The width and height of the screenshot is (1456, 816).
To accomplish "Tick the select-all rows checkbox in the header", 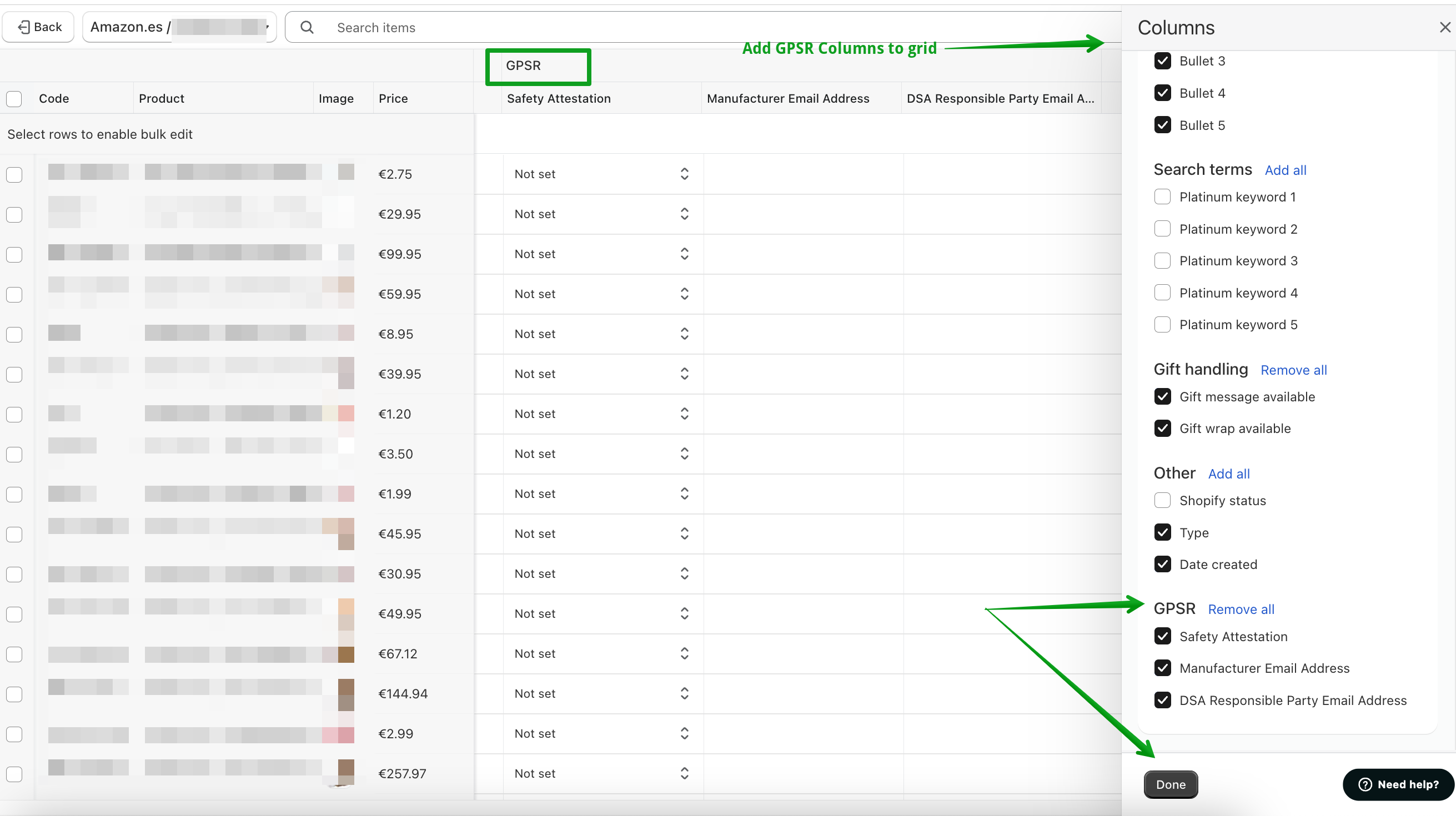I will click(14, 99).
